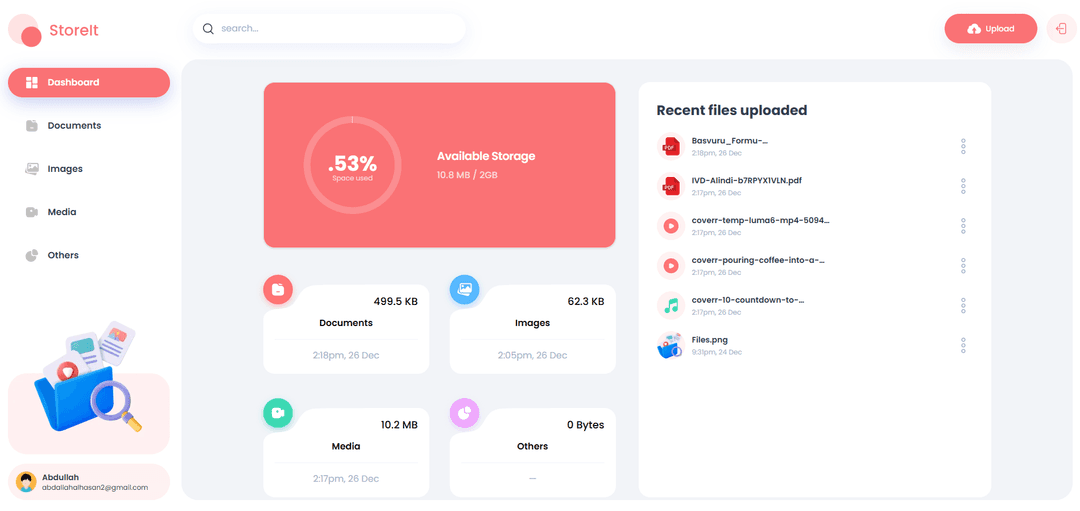Select the Media video camera icon in sidebar
This screenshot has height=511, width=1080.
coord(32,212)
